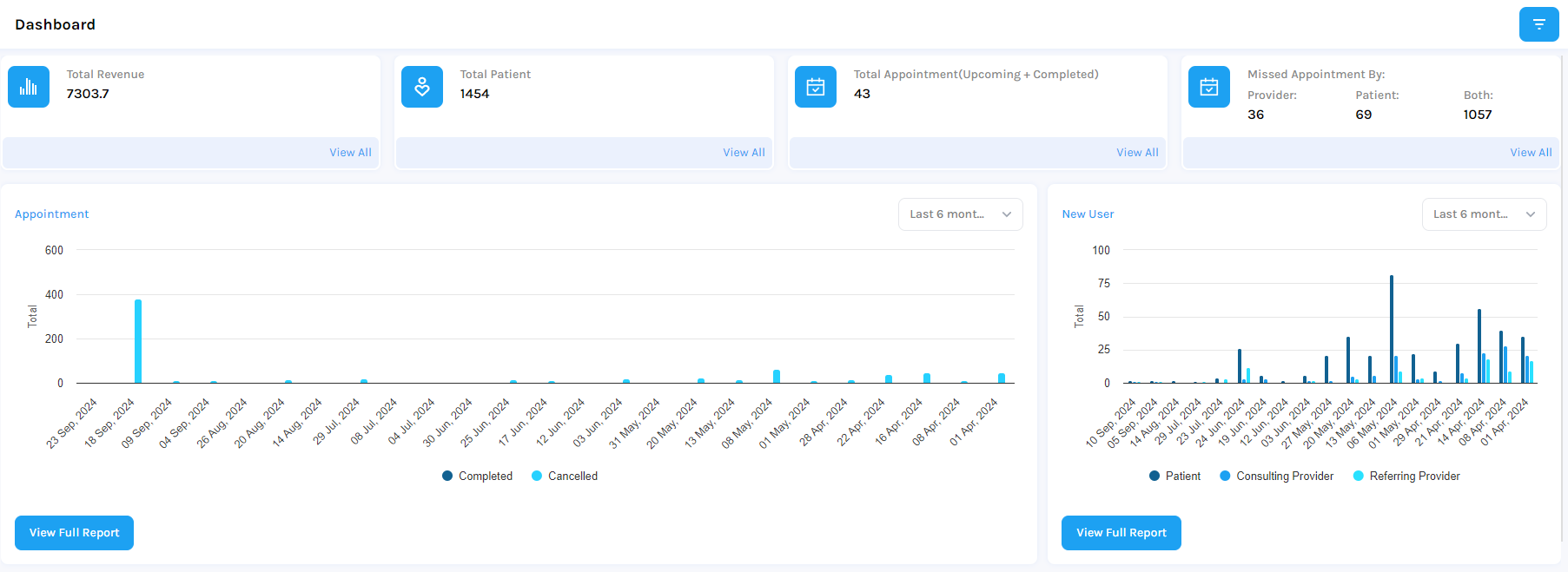Toggle the Consulting Provider legend series
The width and height of the screenshot is (1568, 572).
tap(1276, 476)
